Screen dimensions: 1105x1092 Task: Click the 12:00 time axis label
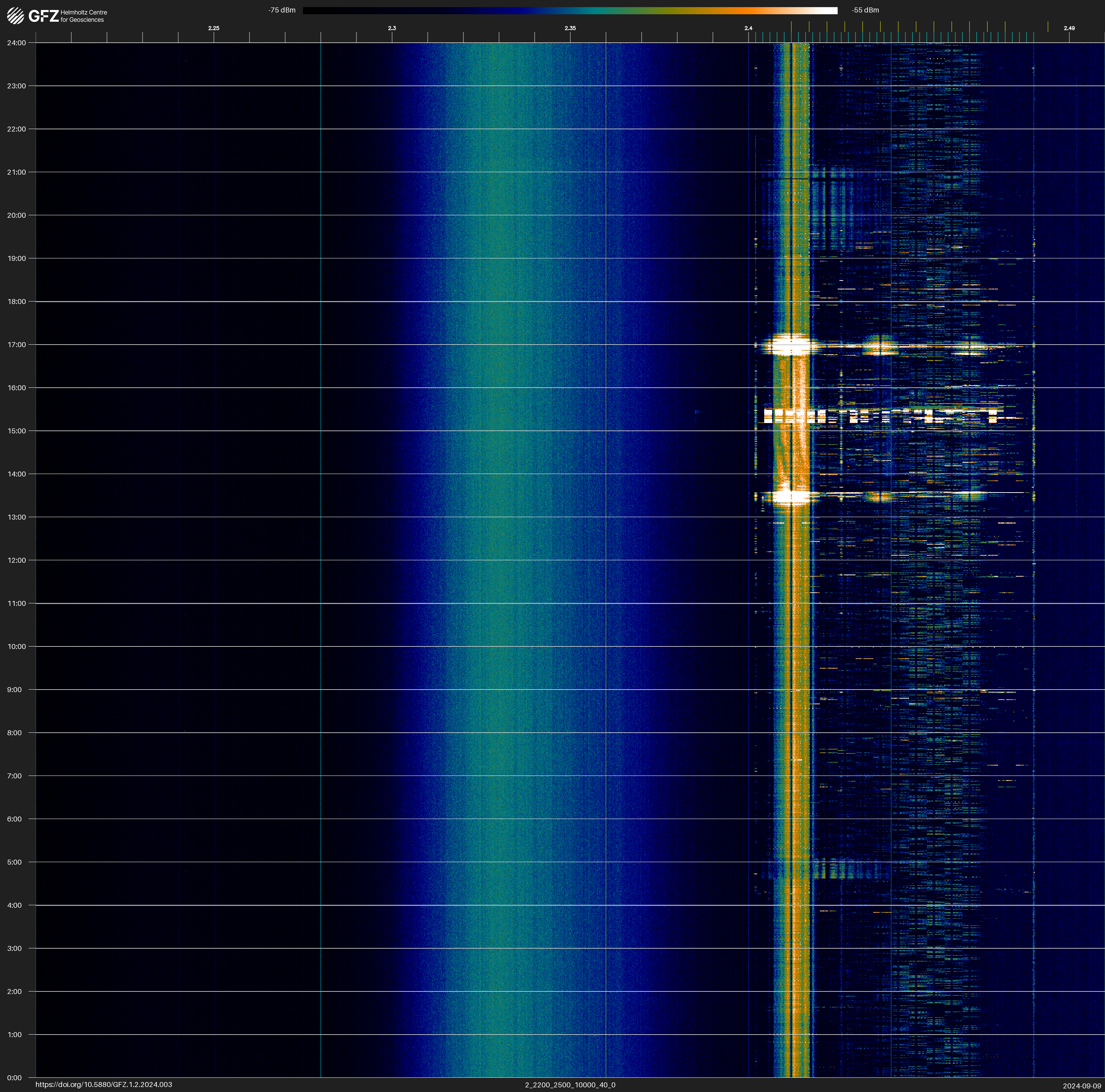tap(17, 560)
